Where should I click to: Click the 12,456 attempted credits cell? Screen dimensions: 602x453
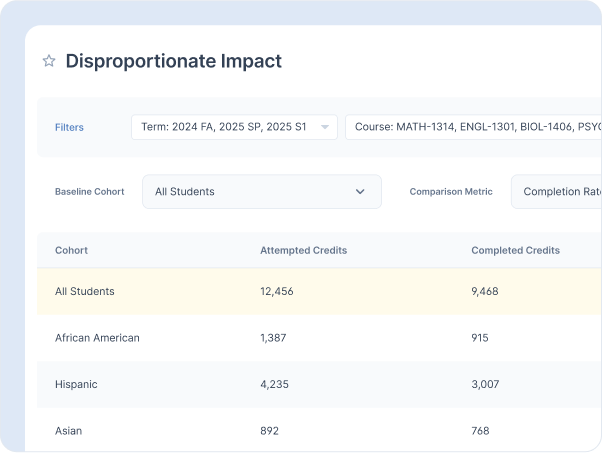click(x=277, y=291)
